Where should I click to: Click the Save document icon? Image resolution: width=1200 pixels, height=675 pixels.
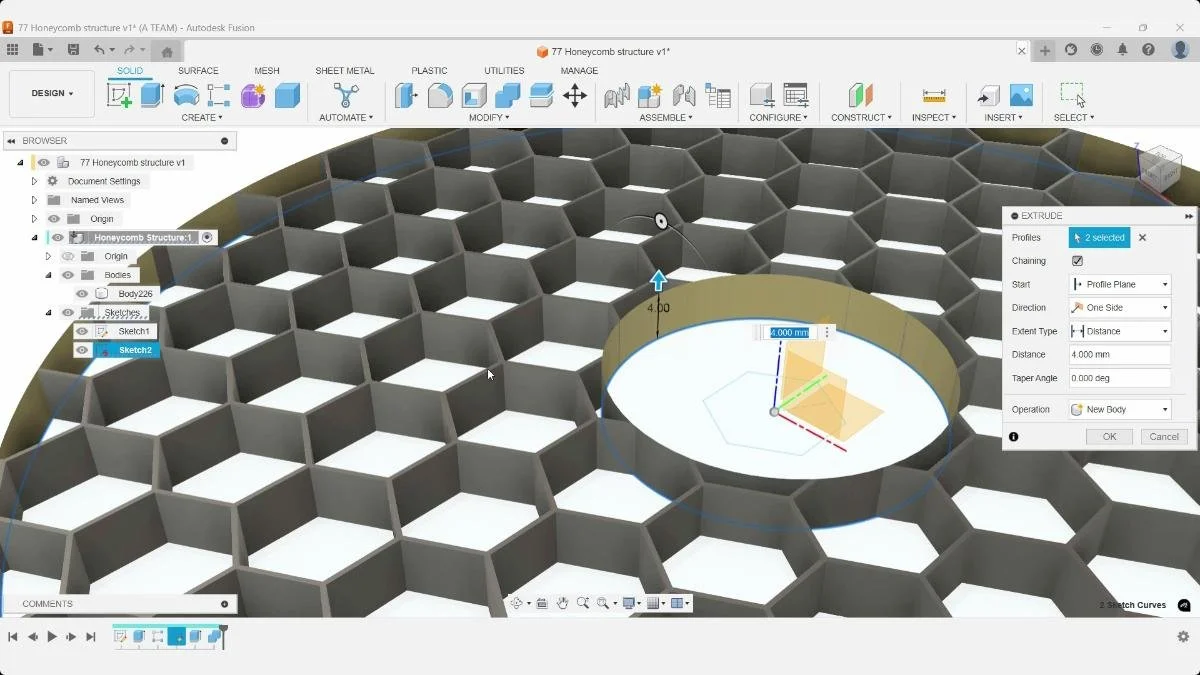(x=73, y=50)
